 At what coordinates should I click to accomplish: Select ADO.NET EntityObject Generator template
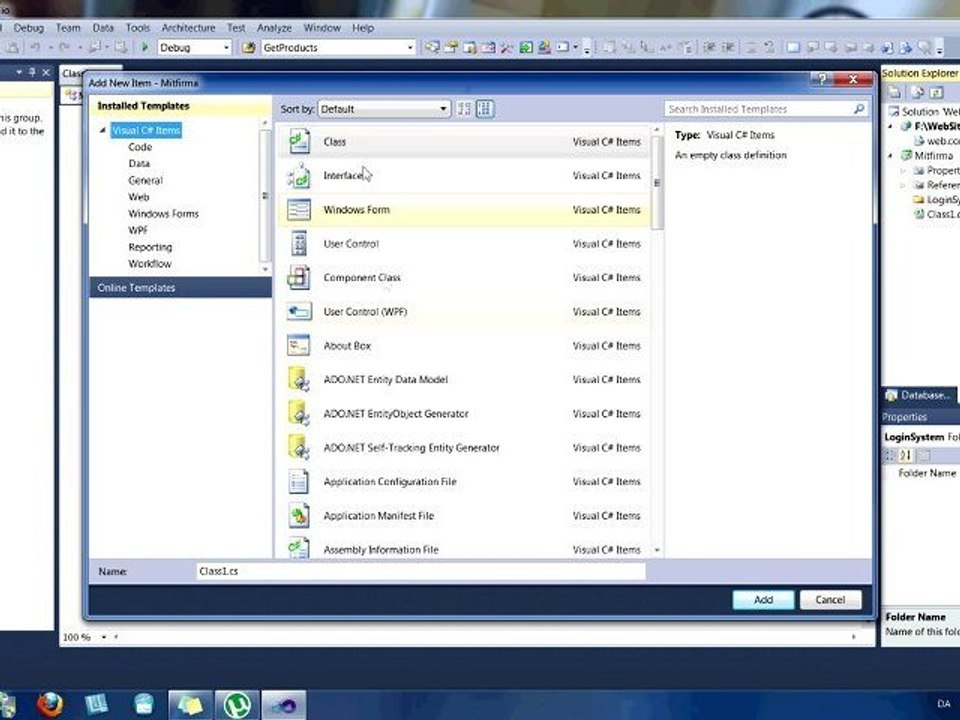(x=464, y=414)
